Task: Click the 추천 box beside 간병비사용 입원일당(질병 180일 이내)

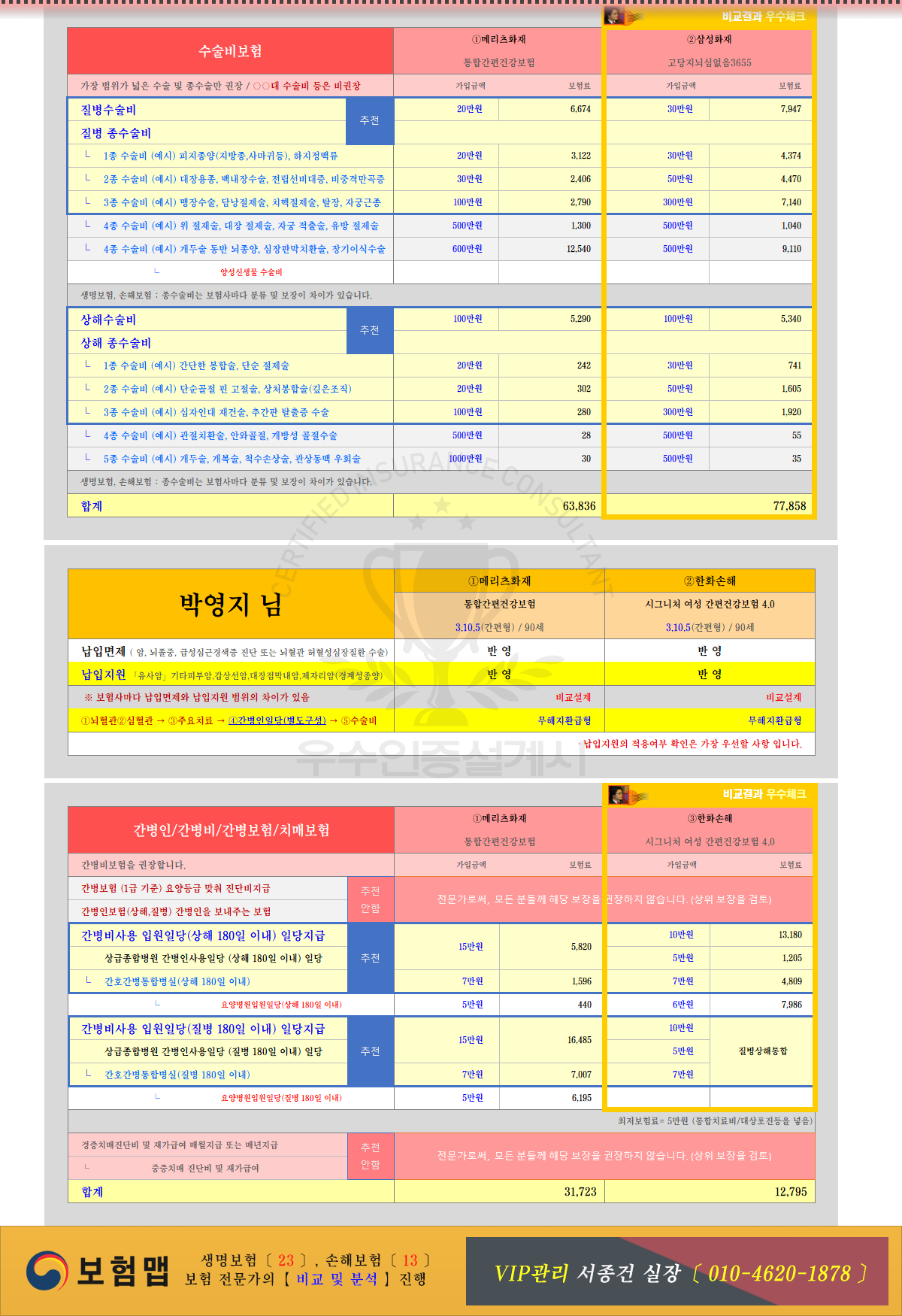Action: [x=371, y=1051]
